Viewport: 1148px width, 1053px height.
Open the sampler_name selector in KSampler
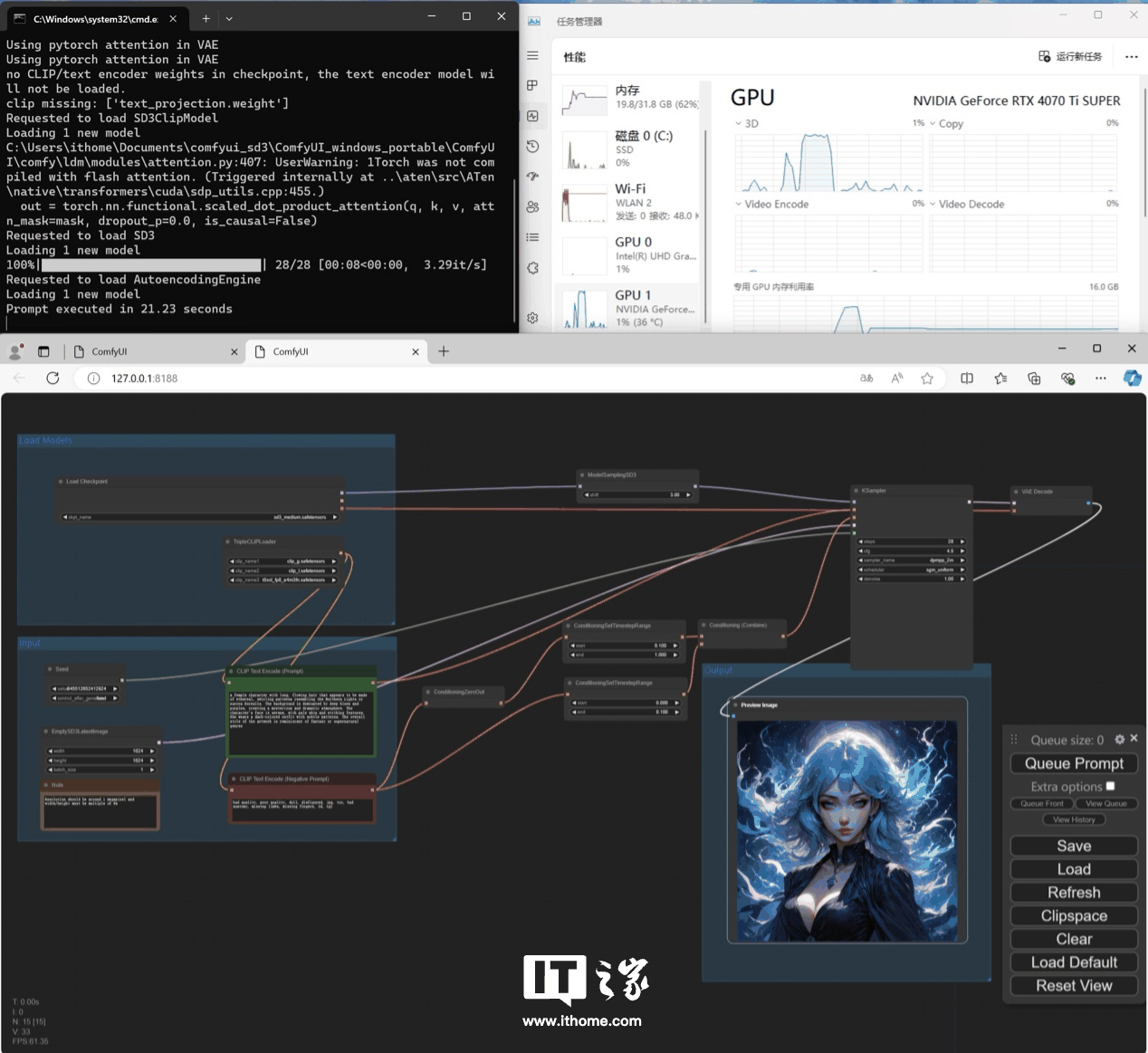tap(909, 560)
